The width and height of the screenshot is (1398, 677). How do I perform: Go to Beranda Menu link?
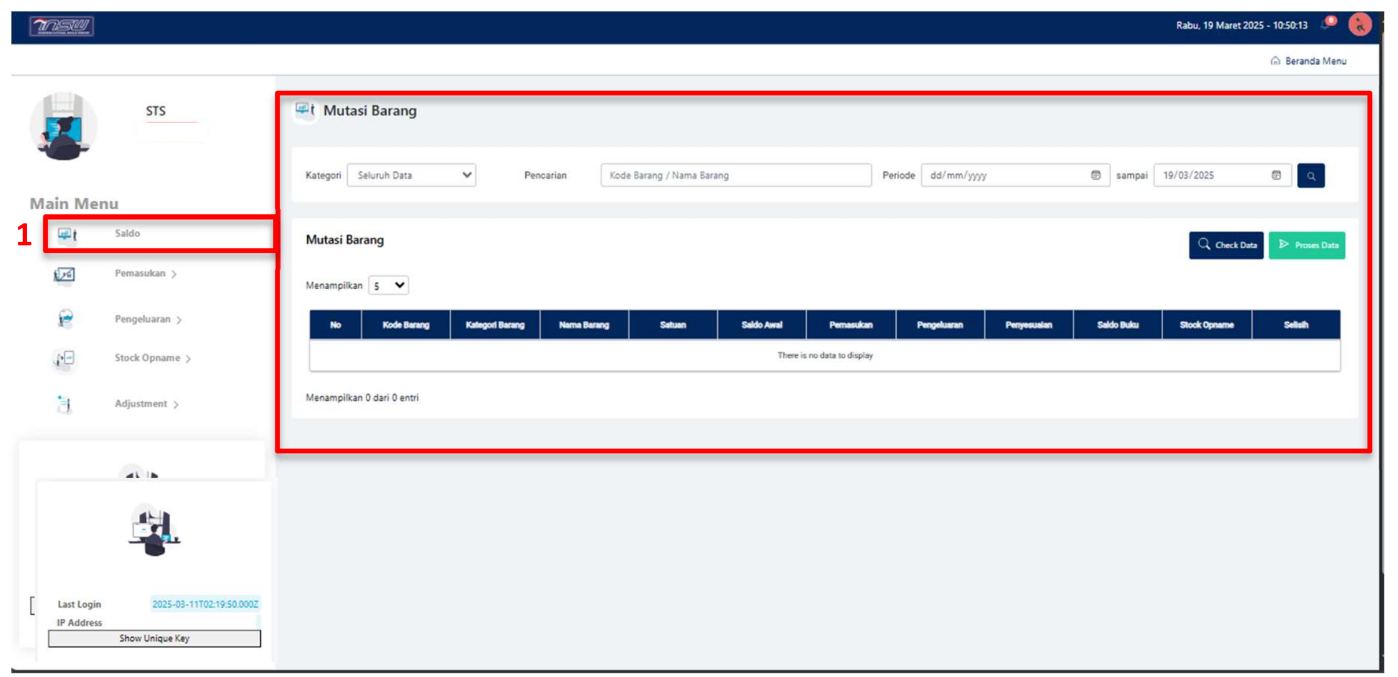[1308, 61]
